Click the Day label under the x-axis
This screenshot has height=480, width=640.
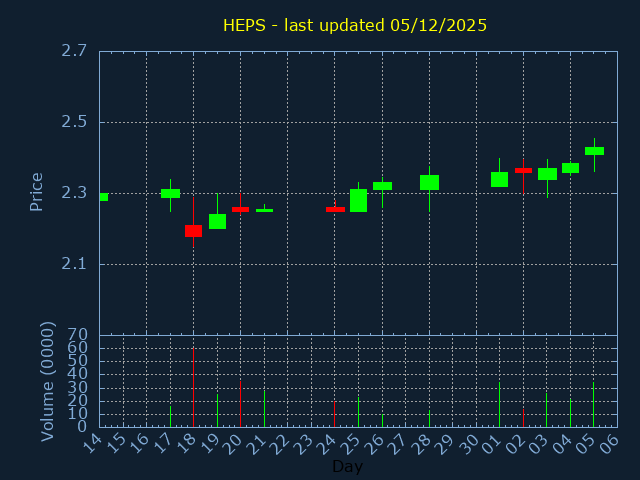tap(347, 466)
